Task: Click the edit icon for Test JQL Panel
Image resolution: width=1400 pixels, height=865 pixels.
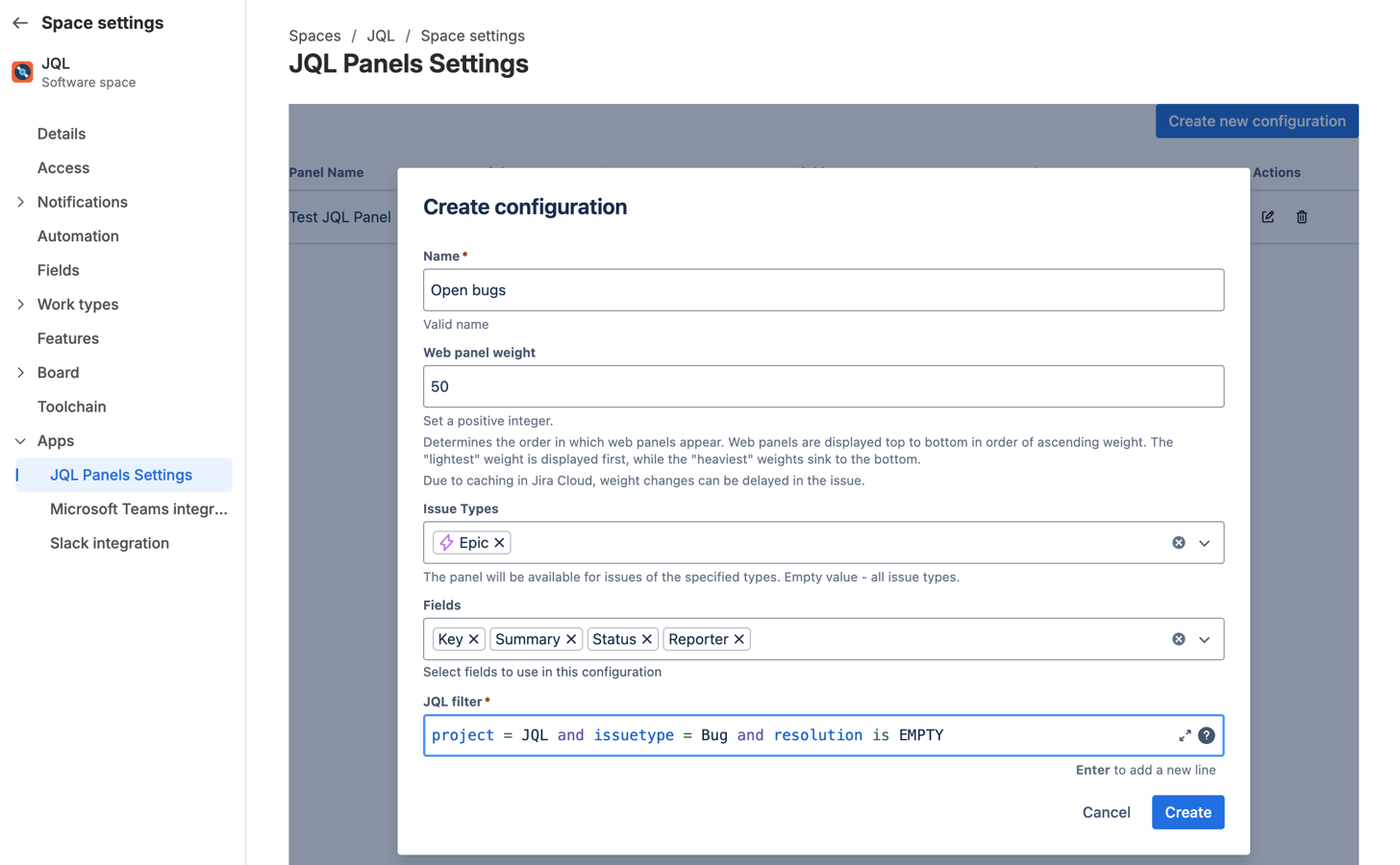Action: pyautogui.click(x=1268, y=217)
